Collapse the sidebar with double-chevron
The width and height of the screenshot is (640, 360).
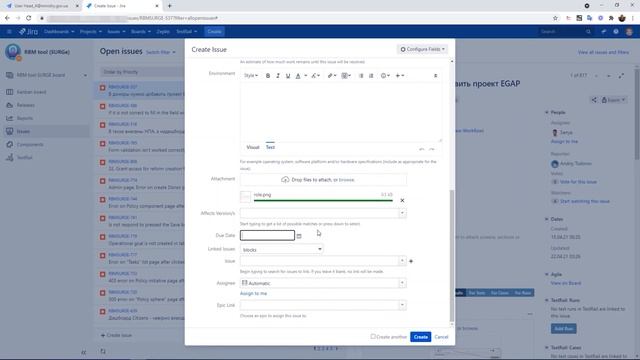83,352
